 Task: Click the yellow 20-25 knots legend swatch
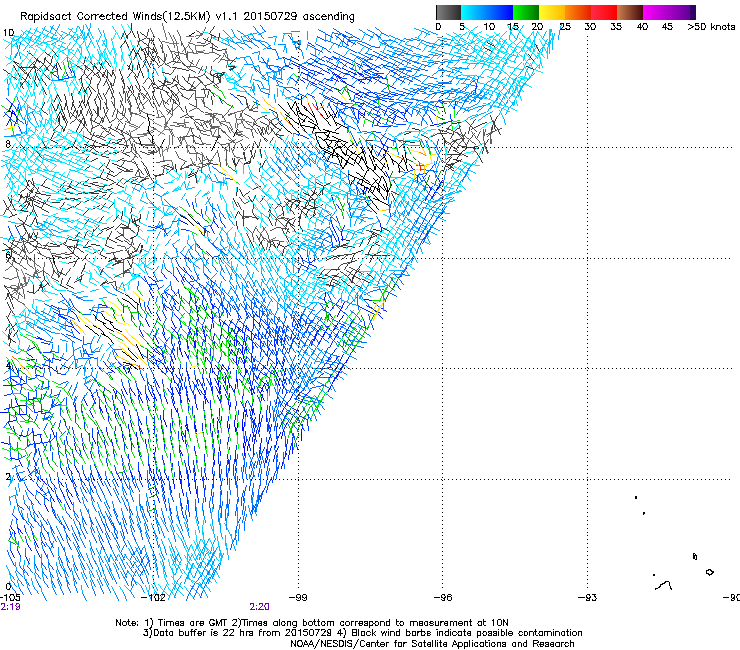(x=552, y=12)
